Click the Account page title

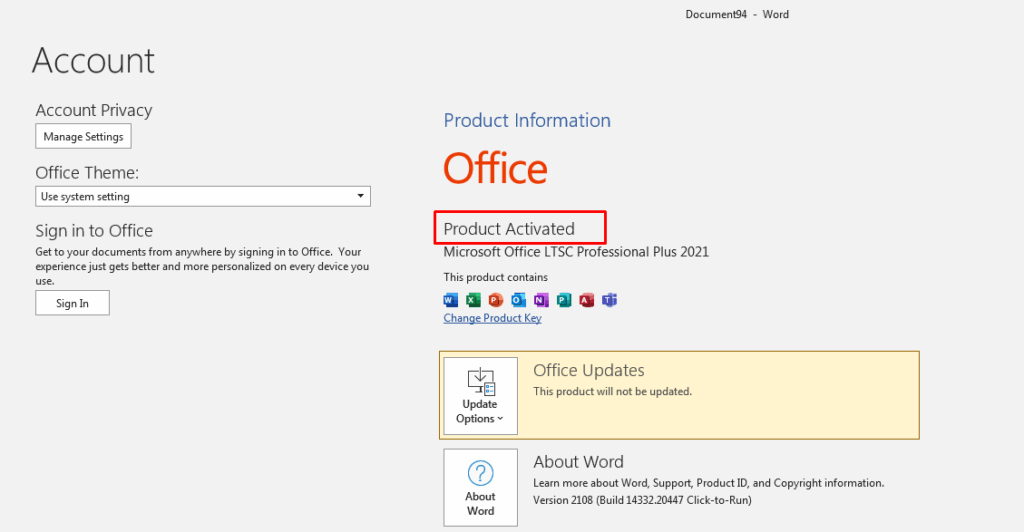tap(93, 61)
